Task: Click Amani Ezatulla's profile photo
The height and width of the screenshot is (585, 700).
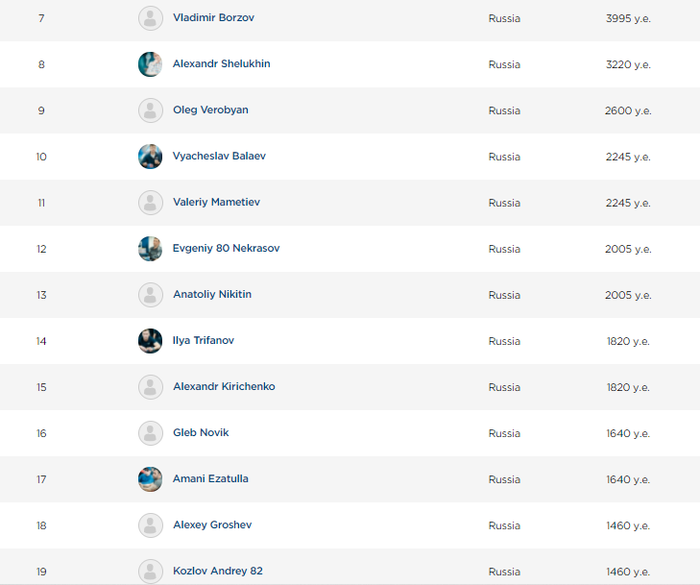Action: point(150,479)
